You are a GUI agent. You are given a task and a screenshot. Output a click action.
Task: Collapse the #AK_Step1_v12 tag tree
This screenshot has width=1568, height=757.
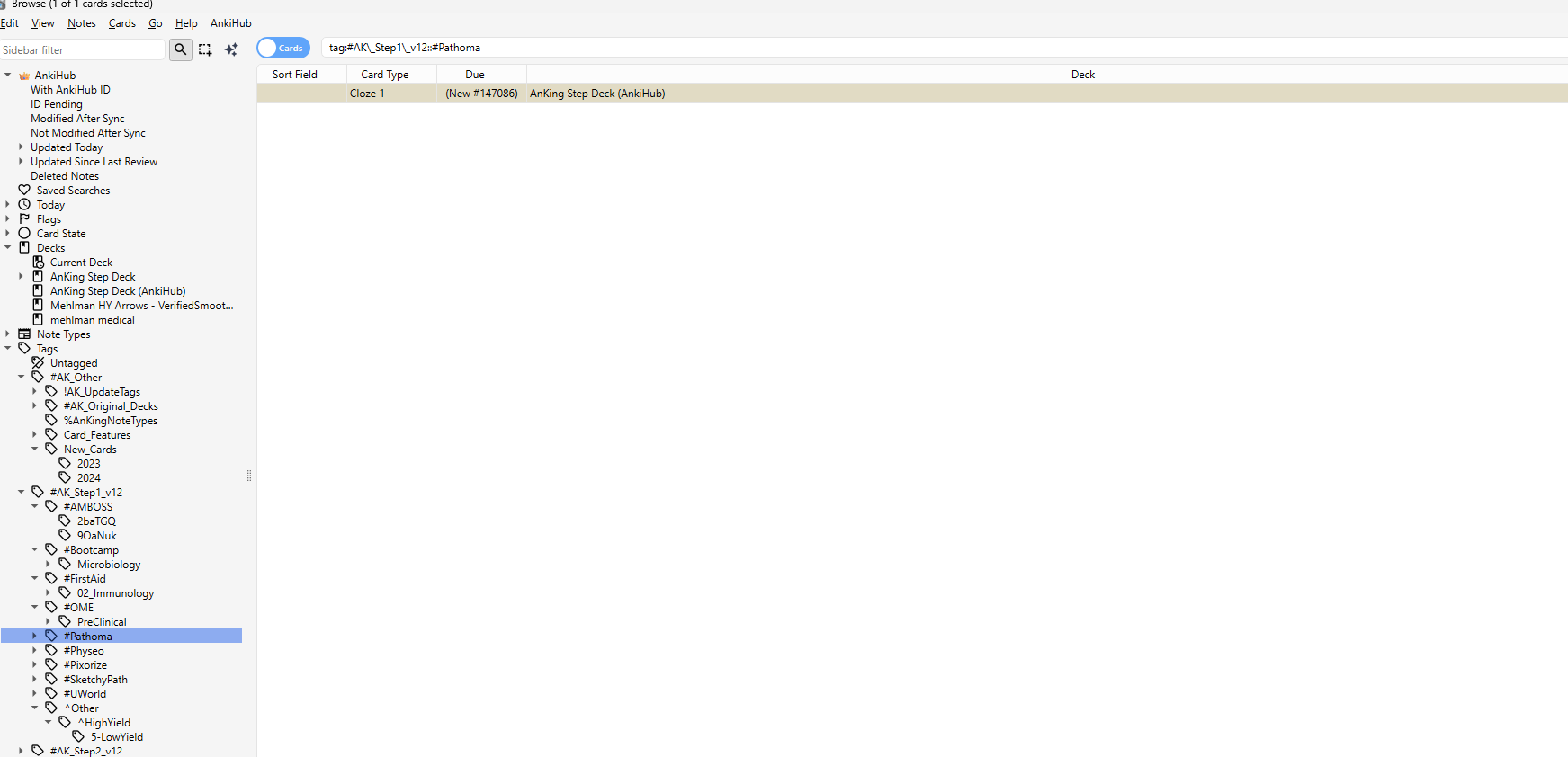coord(21,493)
